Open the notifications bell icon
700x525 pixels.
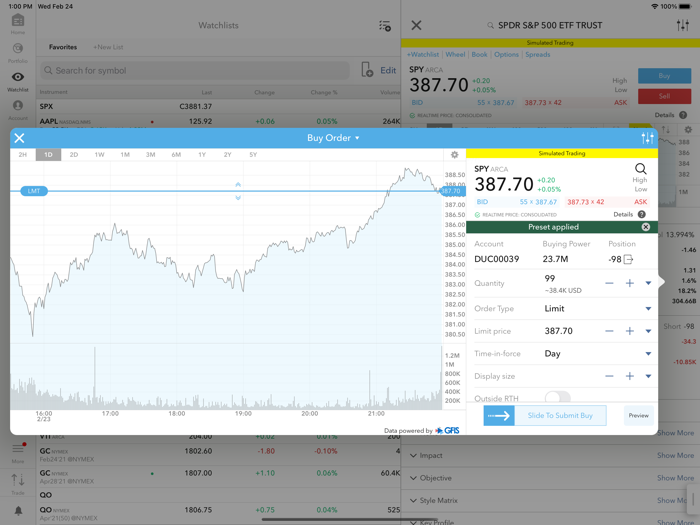click(18, 510)
